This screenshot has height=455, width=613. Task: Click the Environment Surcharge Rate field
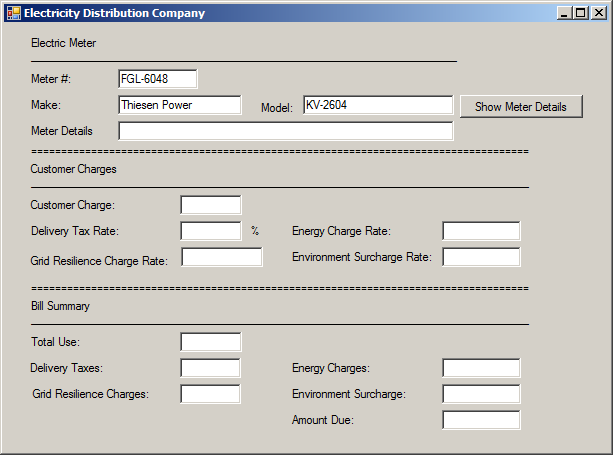[481, 257]
